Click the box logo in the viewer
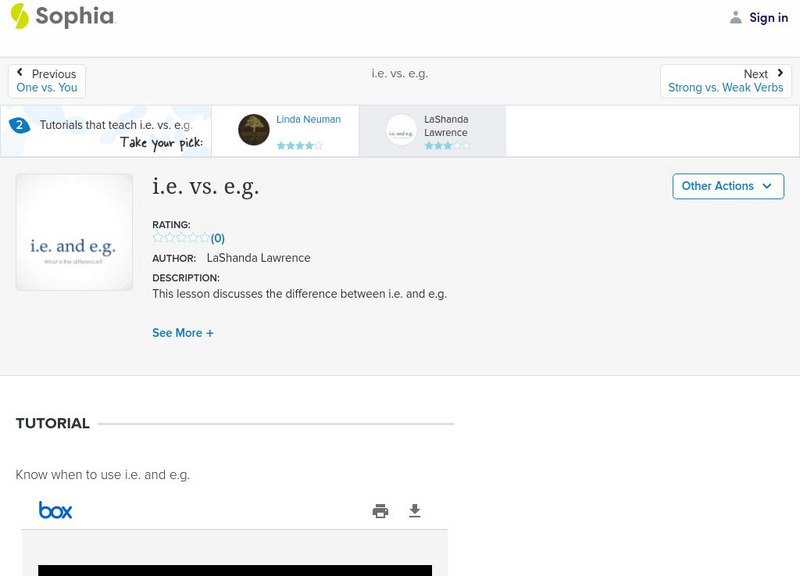The image size is (800, 576). click(56, 510)
